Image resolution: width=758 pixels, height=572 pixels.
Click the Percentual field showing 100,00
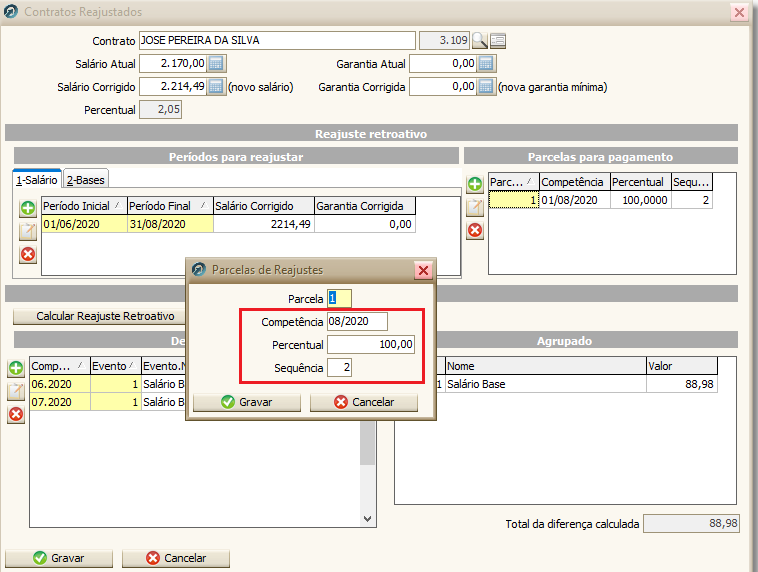click(x=371, y=344)
